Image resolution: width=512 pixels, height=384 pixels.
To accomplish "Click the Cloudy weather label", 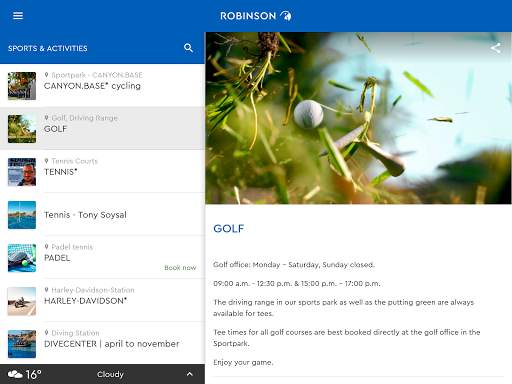I will [x=110, y=374].
